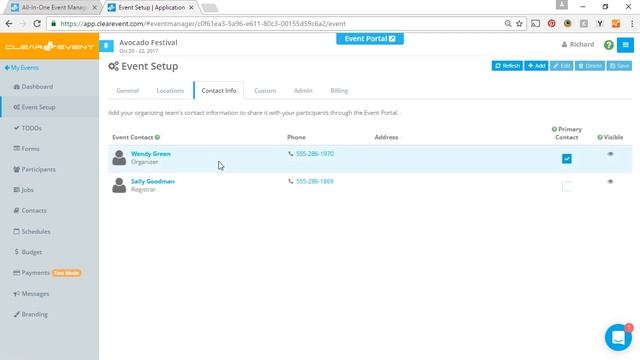The image size is (640, 360).
Task: Click the Delete button
Action: (x=590, y=66)
